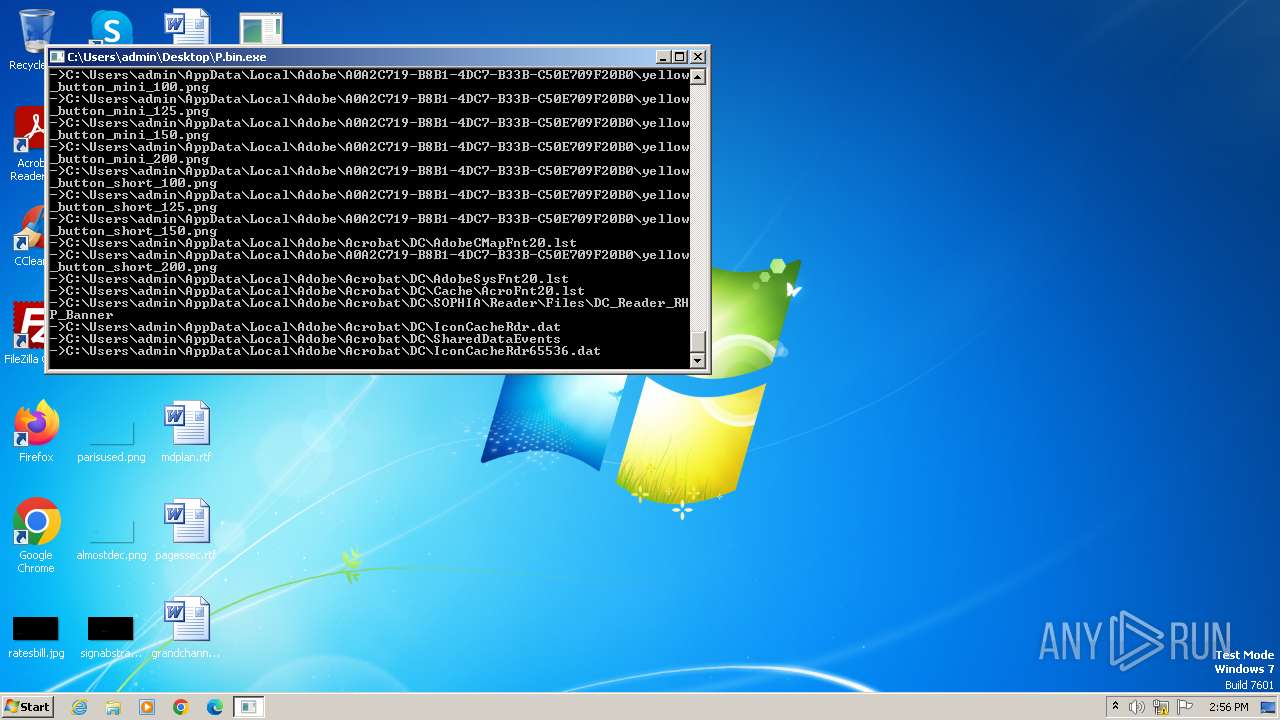
Task: Click the console window system menu icon
Action: pyautogui.click(x=58, y=57)
